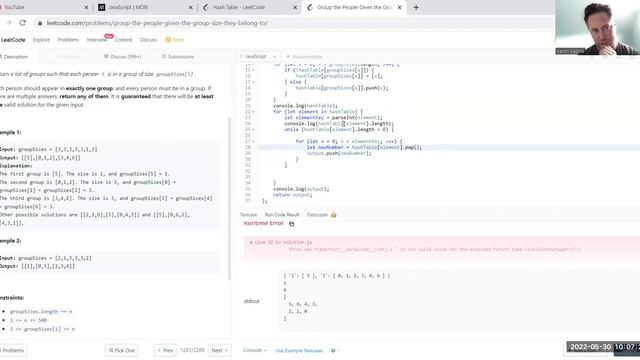
Task: Click the Pick One random problem button
Action: [122, 351]
